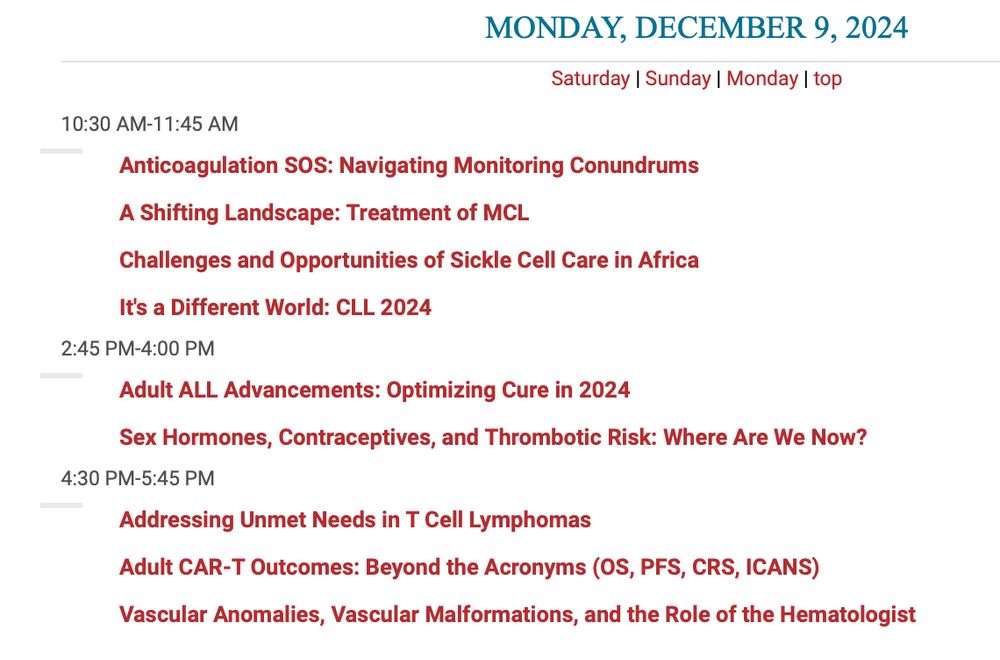Click the Monday, December 9, 2024 heading

696,27
